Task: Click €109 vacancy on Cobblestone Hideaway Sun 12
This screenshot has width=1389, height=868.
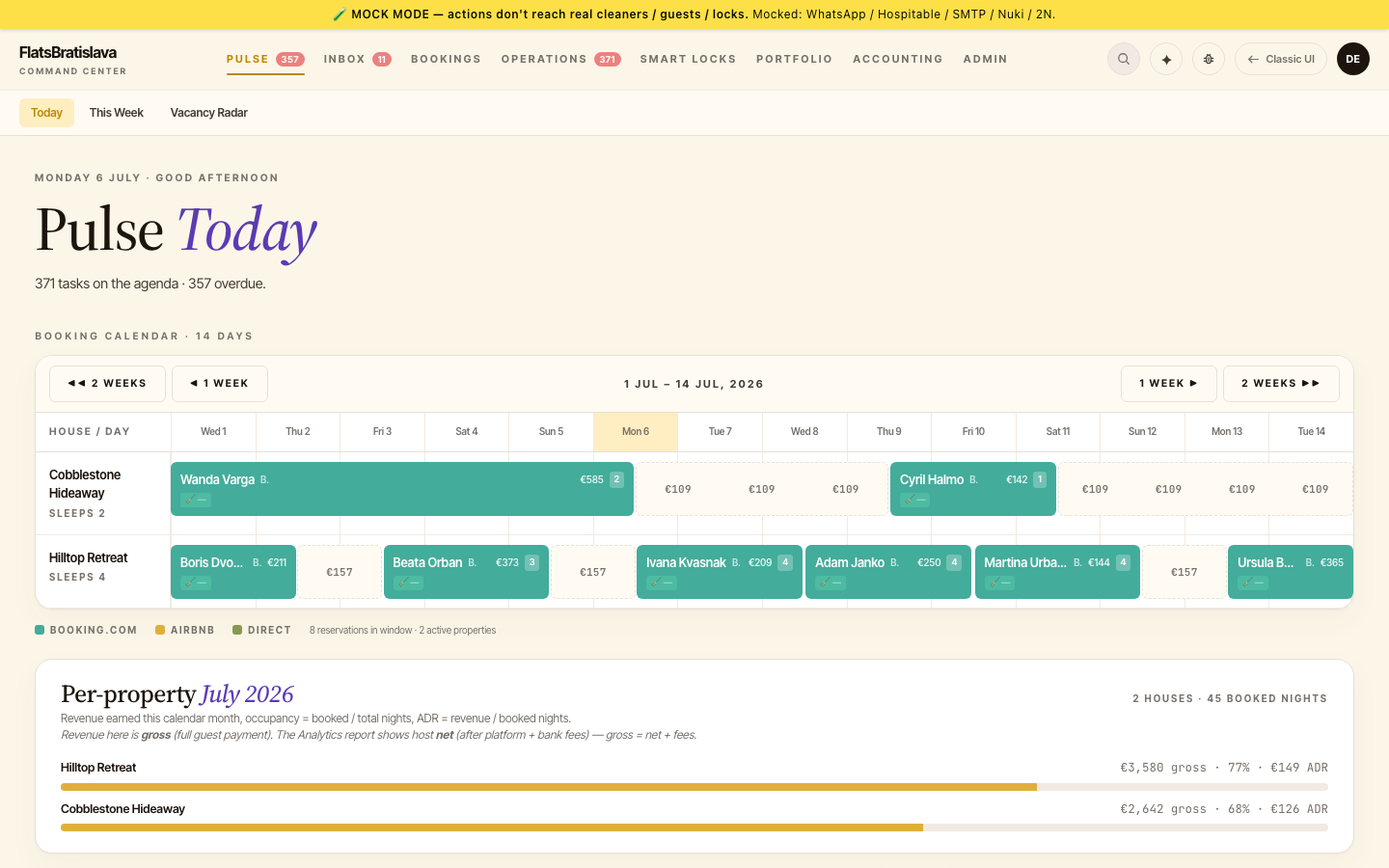Action: 1168,489
